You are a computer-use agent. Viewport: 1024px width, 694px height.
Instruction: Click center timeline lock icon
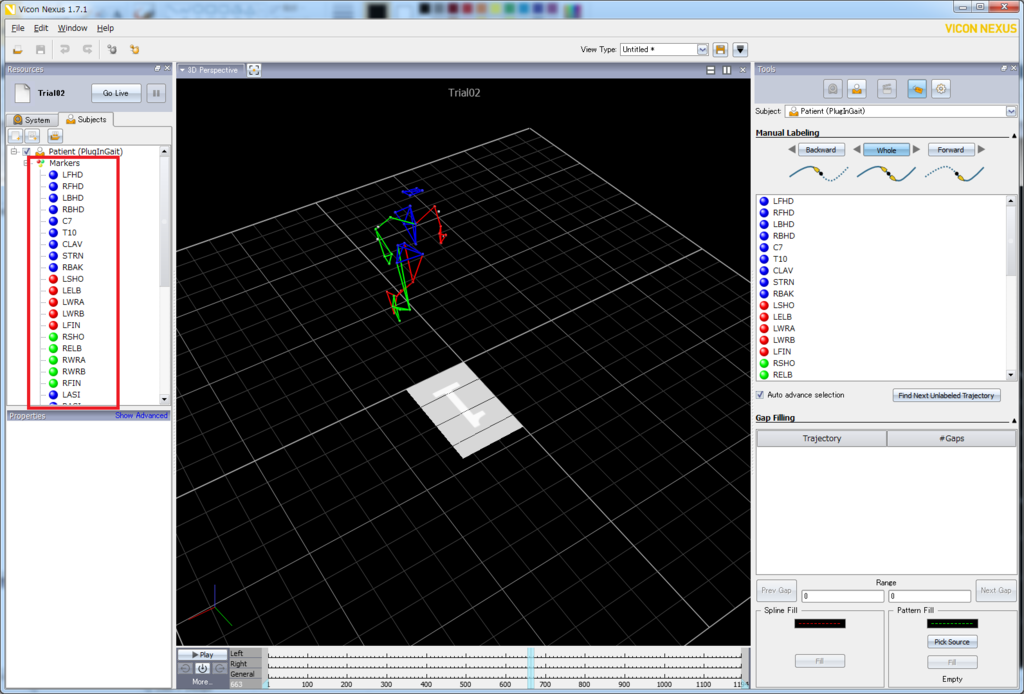(202, 669)
